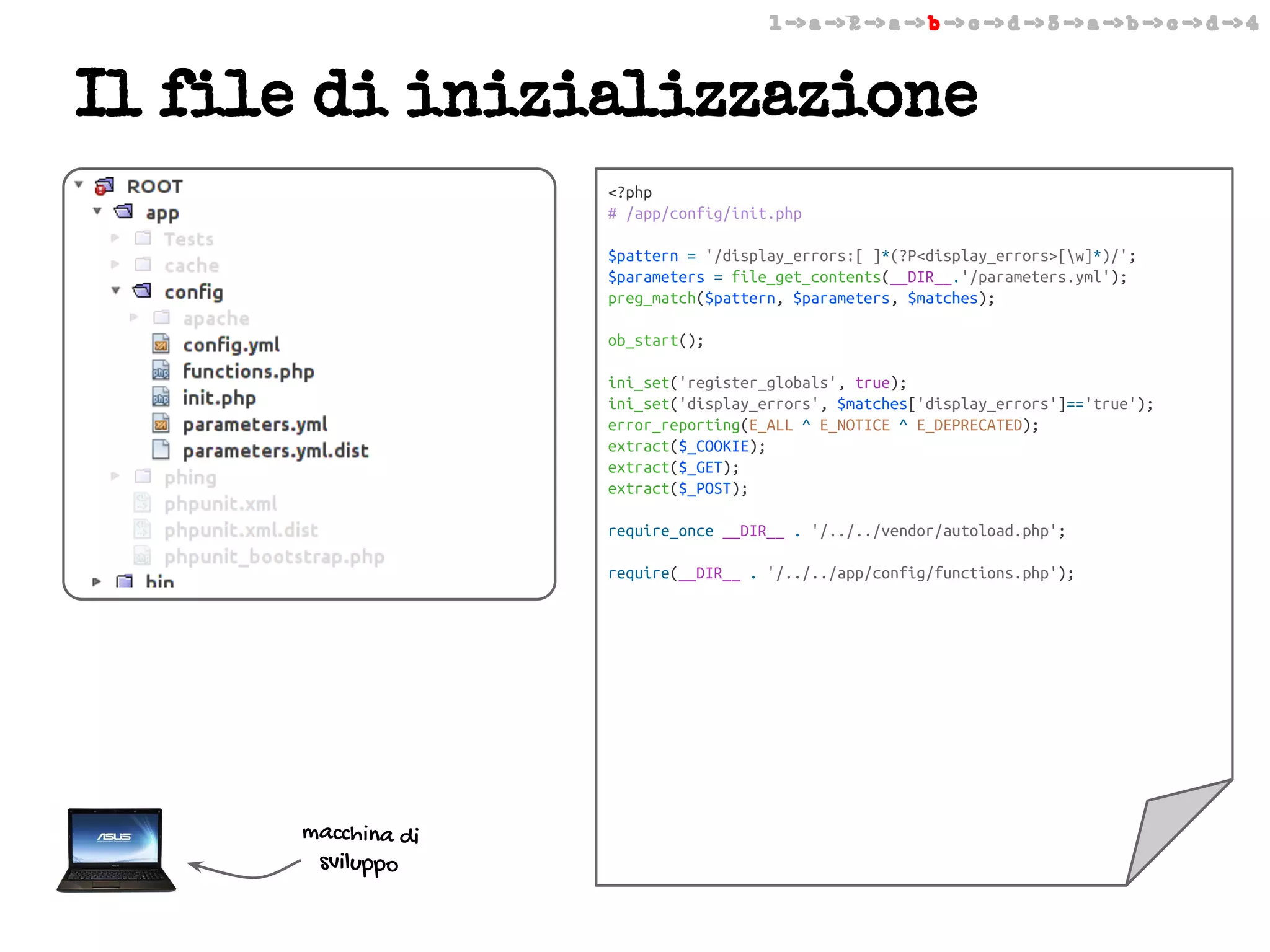
Task: Open parameters.yml.dist in the tree
Action: (276, 451)
